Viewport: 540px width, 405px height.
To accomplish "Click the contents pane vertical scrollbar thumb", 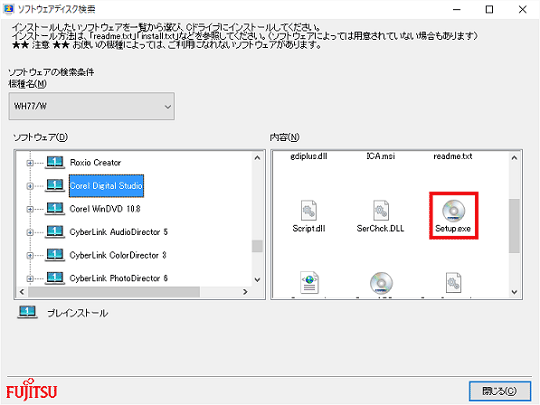I will point(515,226).
